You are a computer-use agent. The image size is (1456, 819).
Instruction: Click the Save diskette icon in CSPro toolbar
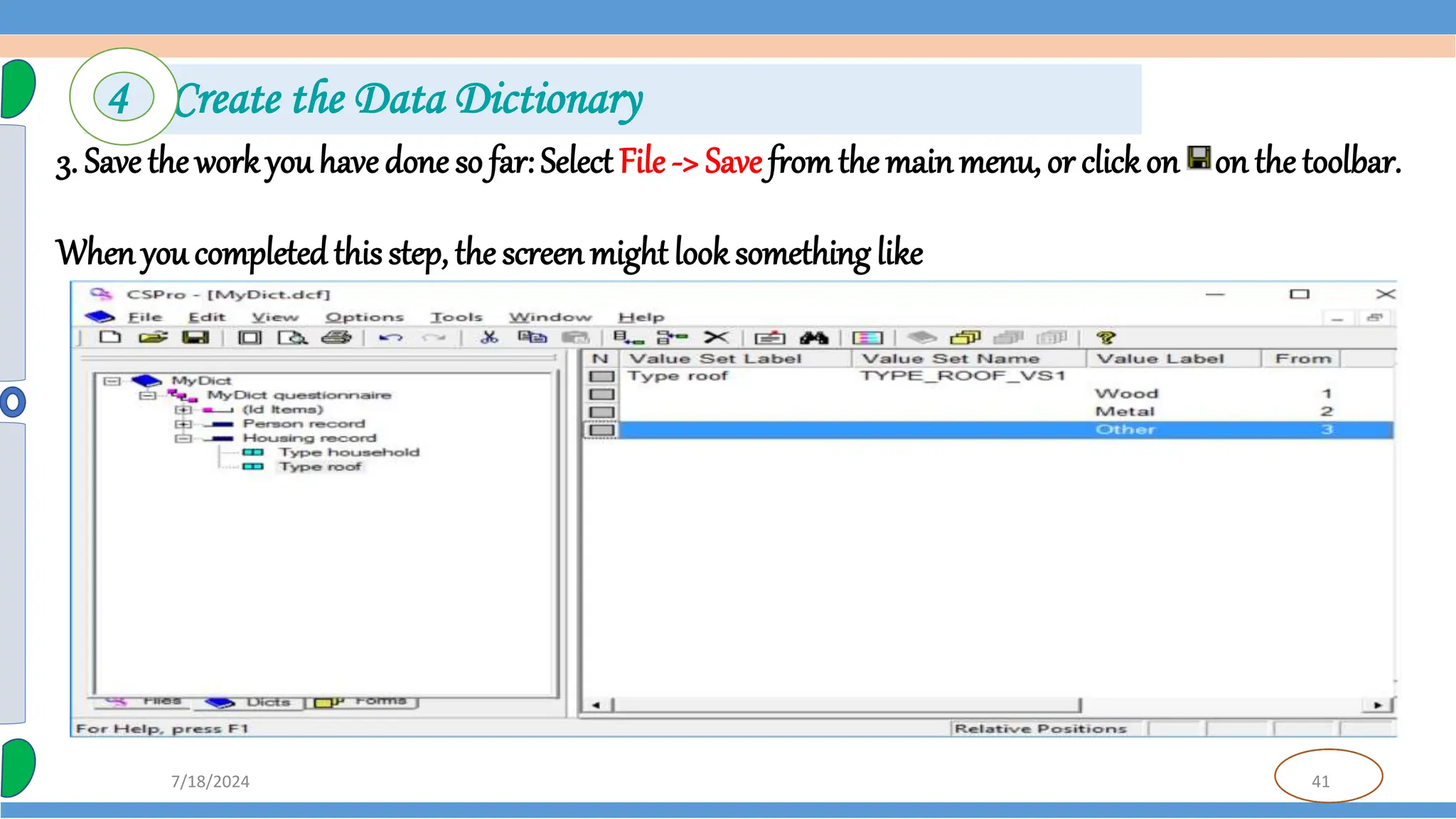coord(196,337)
